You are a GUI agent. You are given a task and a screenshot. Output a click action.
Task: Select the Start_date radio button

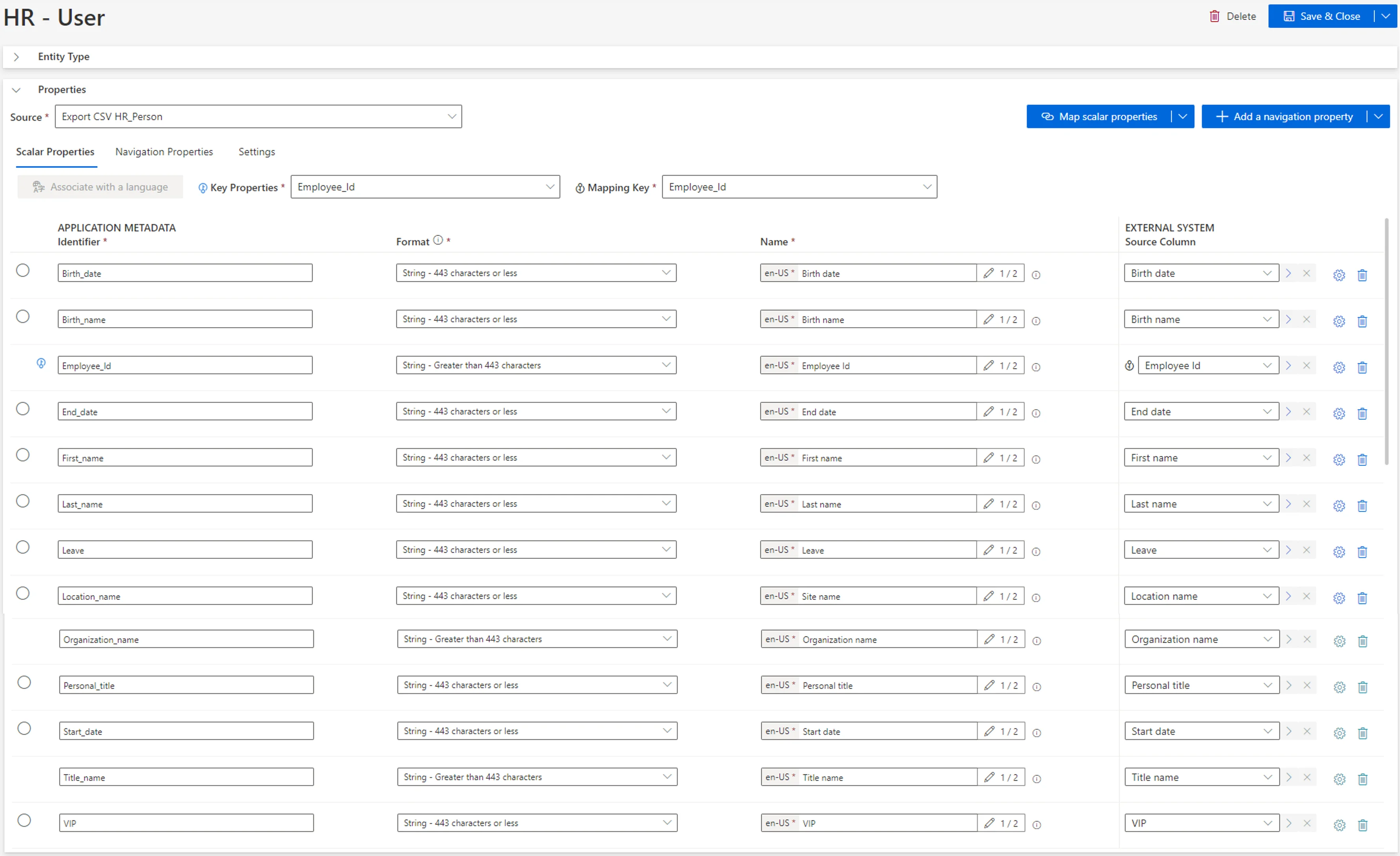pyautogui.click(x=24, y=728)
